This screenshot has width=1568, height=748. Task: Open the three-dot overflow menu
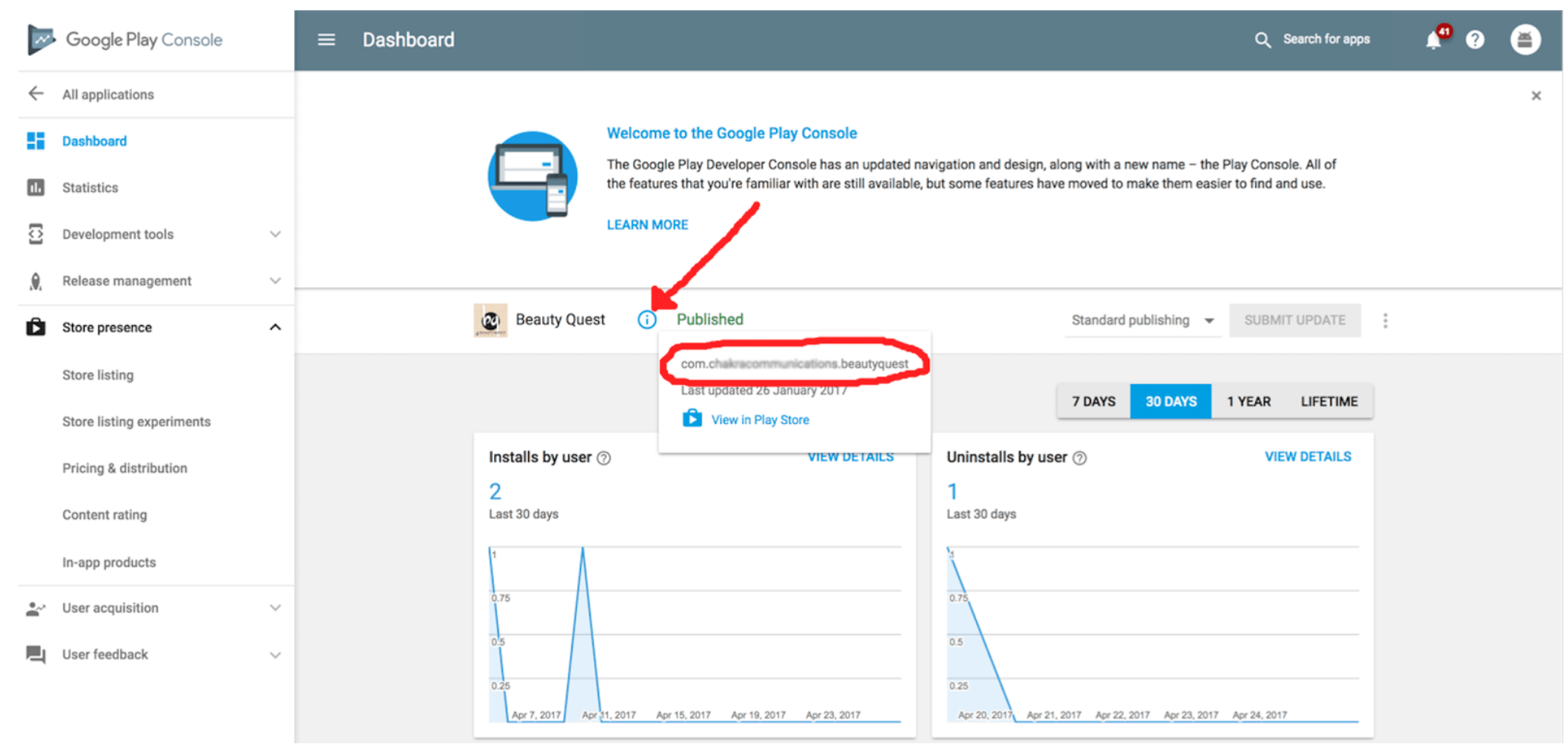1385,320
